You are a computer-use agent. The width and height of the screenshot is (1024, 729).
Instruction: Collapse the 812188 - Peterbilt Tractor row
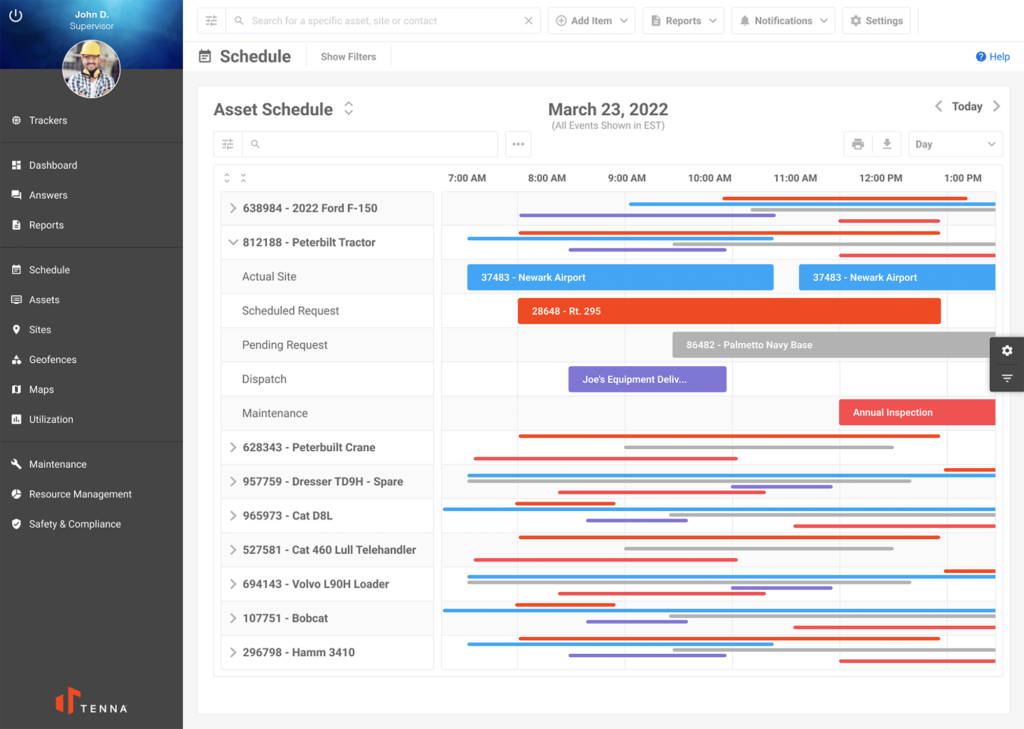(233, 243)
